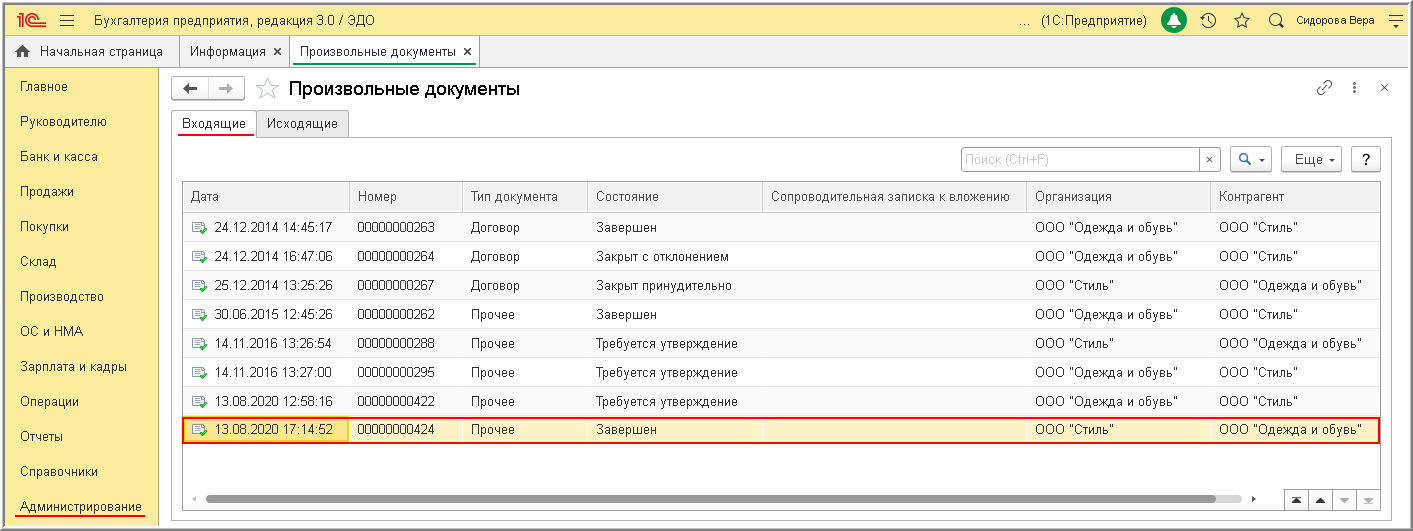Viewport: 1413px width, 531px height.
Task: Open Продажи section
Action: click(x=47, y=192)
